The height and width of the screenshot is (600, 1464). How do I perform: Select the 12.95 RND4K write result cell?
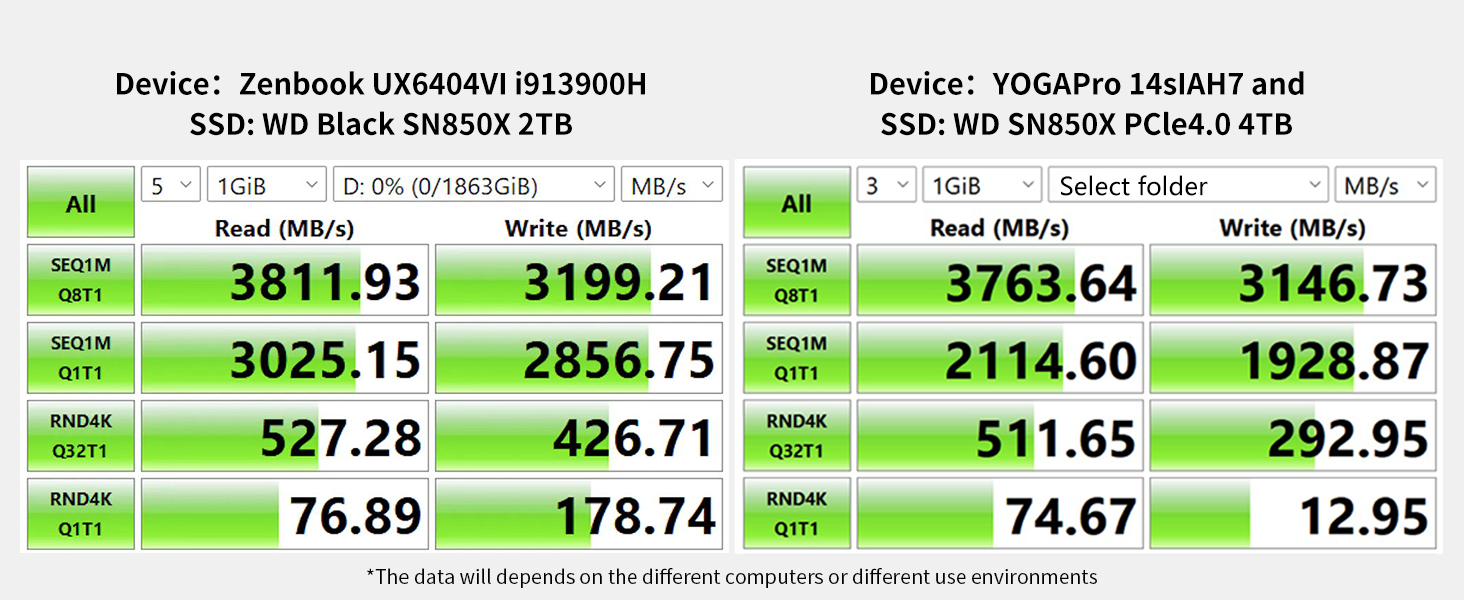(1292, 513)
